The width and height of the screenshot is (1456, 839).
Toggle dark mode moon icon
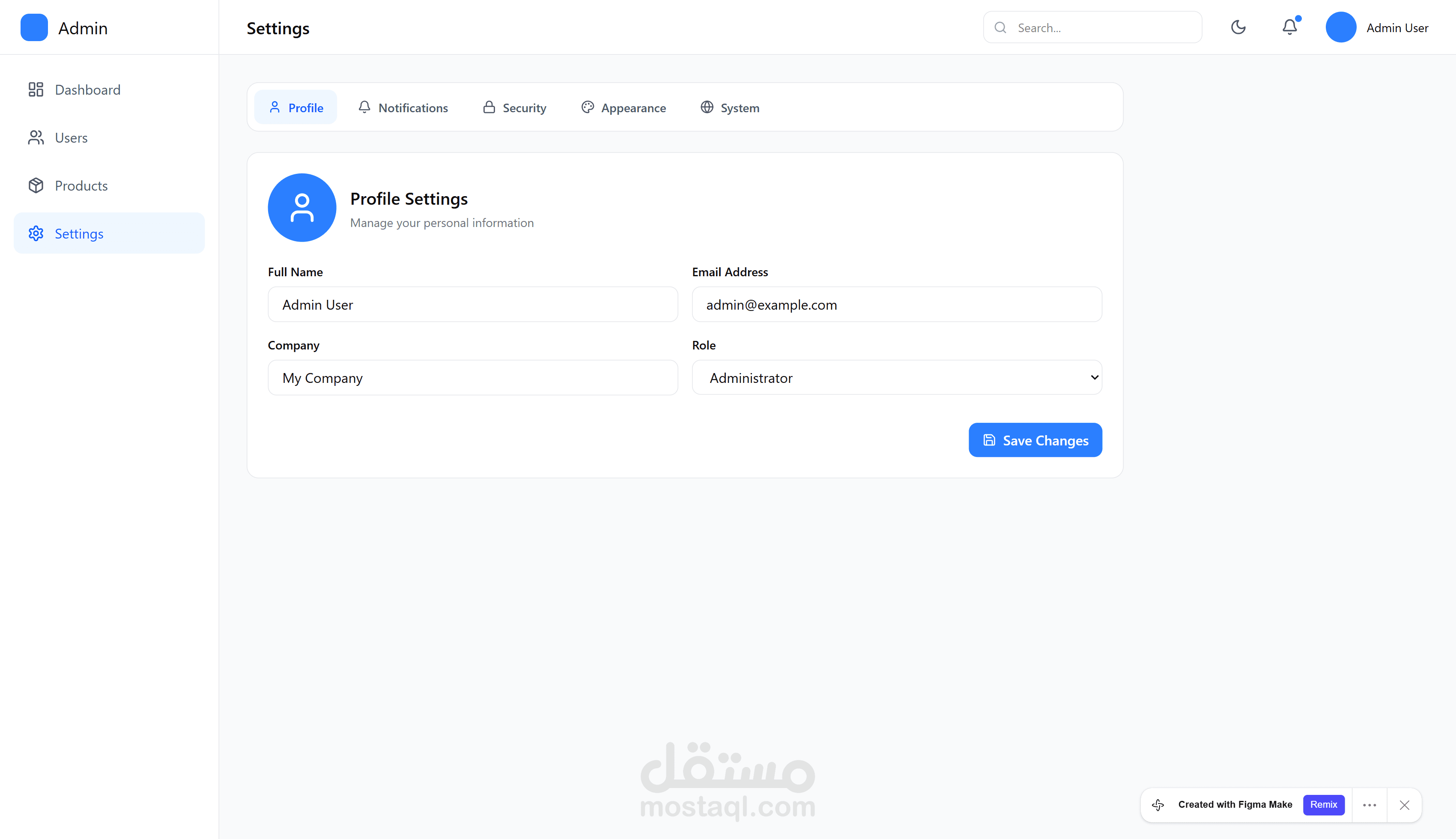pos(1238,27)
